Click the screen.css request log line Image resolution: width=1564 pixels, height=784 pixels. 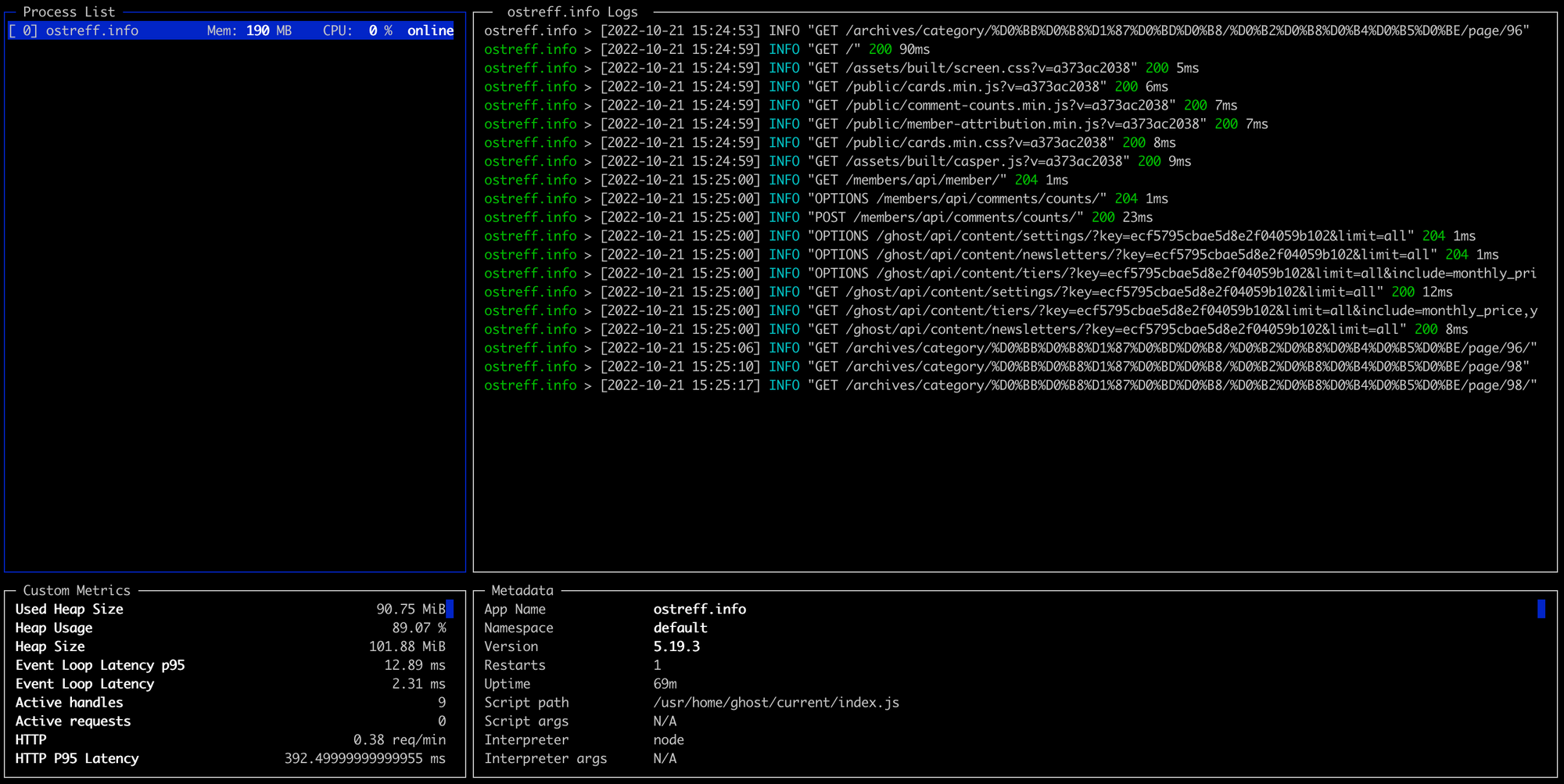pos(841,68)
